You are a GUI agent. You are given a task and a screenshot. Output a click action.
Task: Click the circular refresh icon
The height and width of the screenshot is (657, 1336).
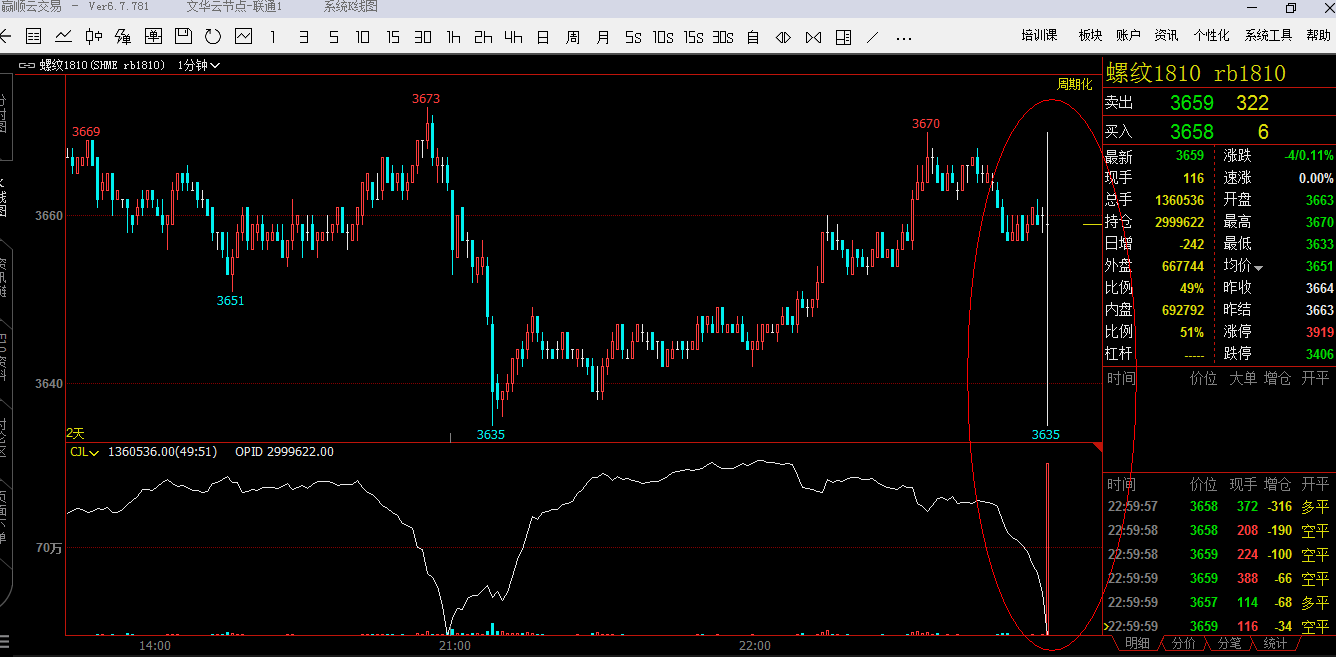click(x=213, y=37)
